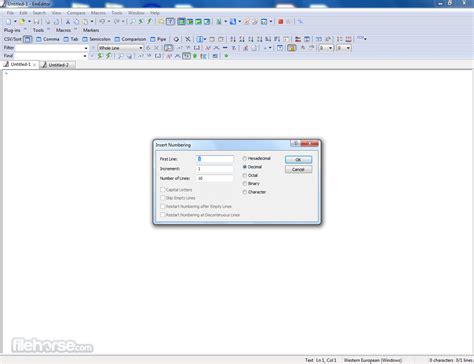
Task: Click the highlighted yellow icon in Filter toolbar
Action: [292, 48]
